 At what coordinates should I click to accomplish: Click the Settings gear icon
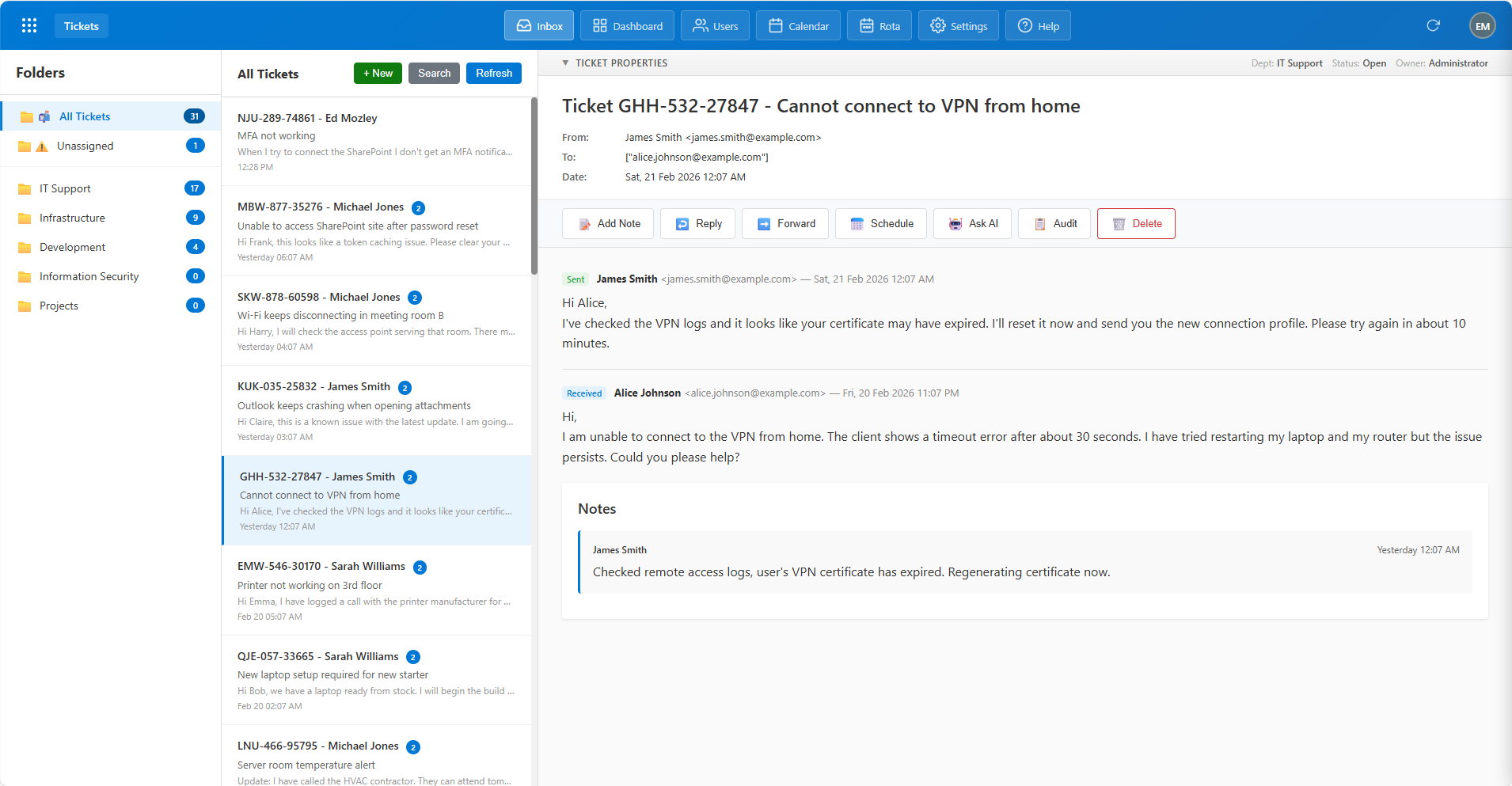(938, 25)
